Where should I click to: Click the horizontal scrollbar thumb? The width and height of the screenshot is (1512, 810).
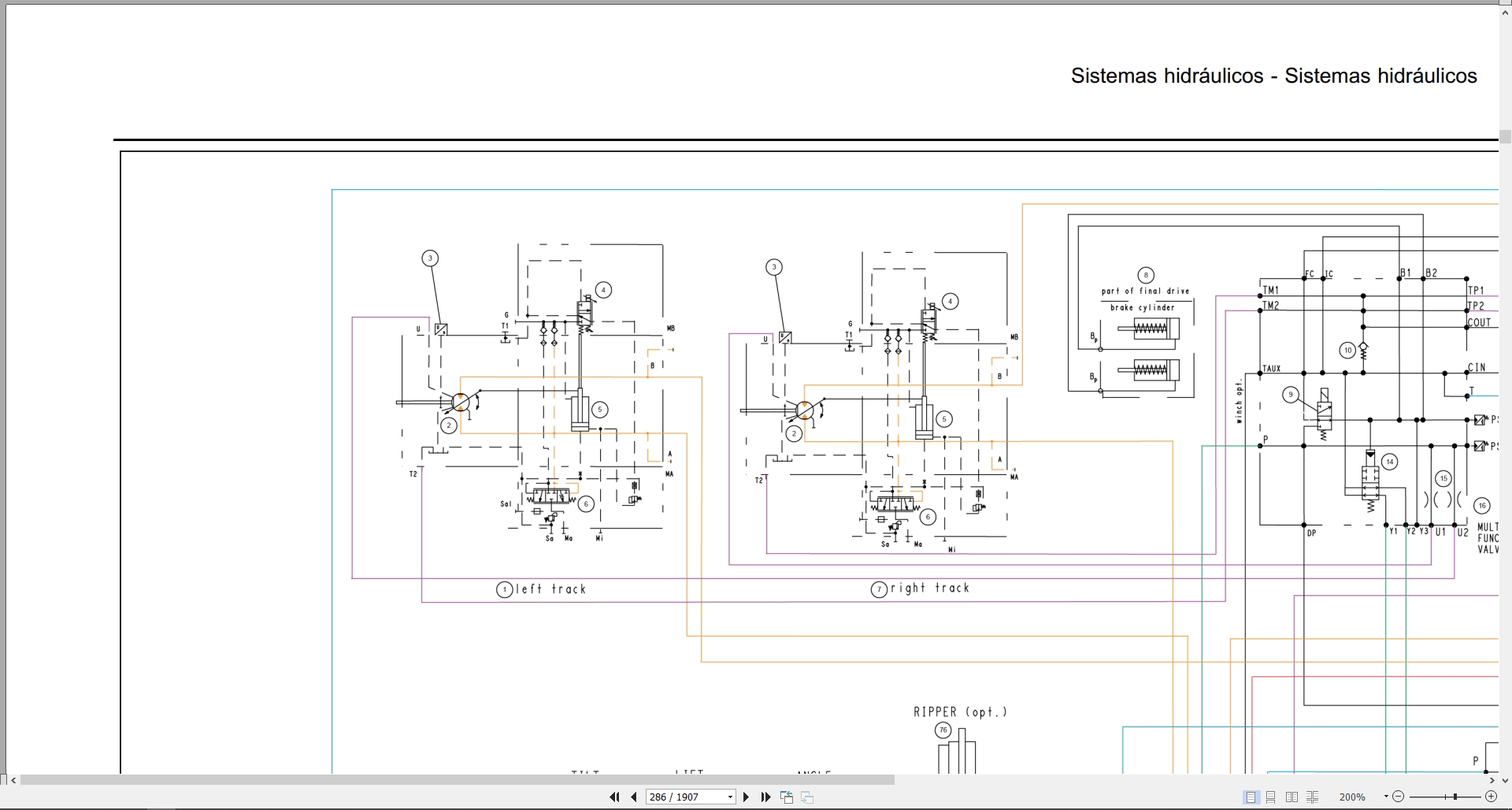point(457,780)
